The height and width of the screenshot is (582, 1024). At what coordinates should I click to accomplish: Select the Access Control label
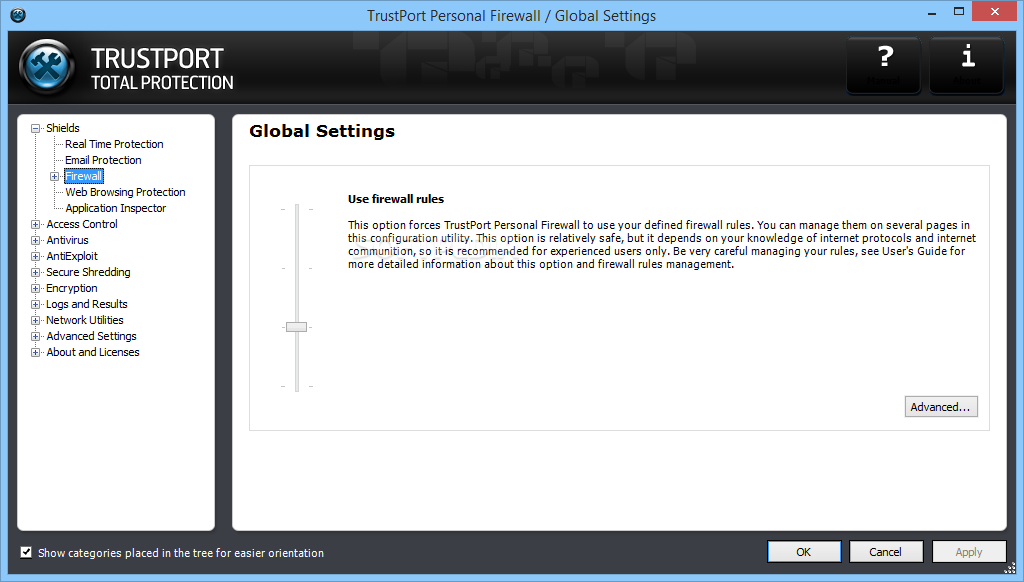coord(82,224)
